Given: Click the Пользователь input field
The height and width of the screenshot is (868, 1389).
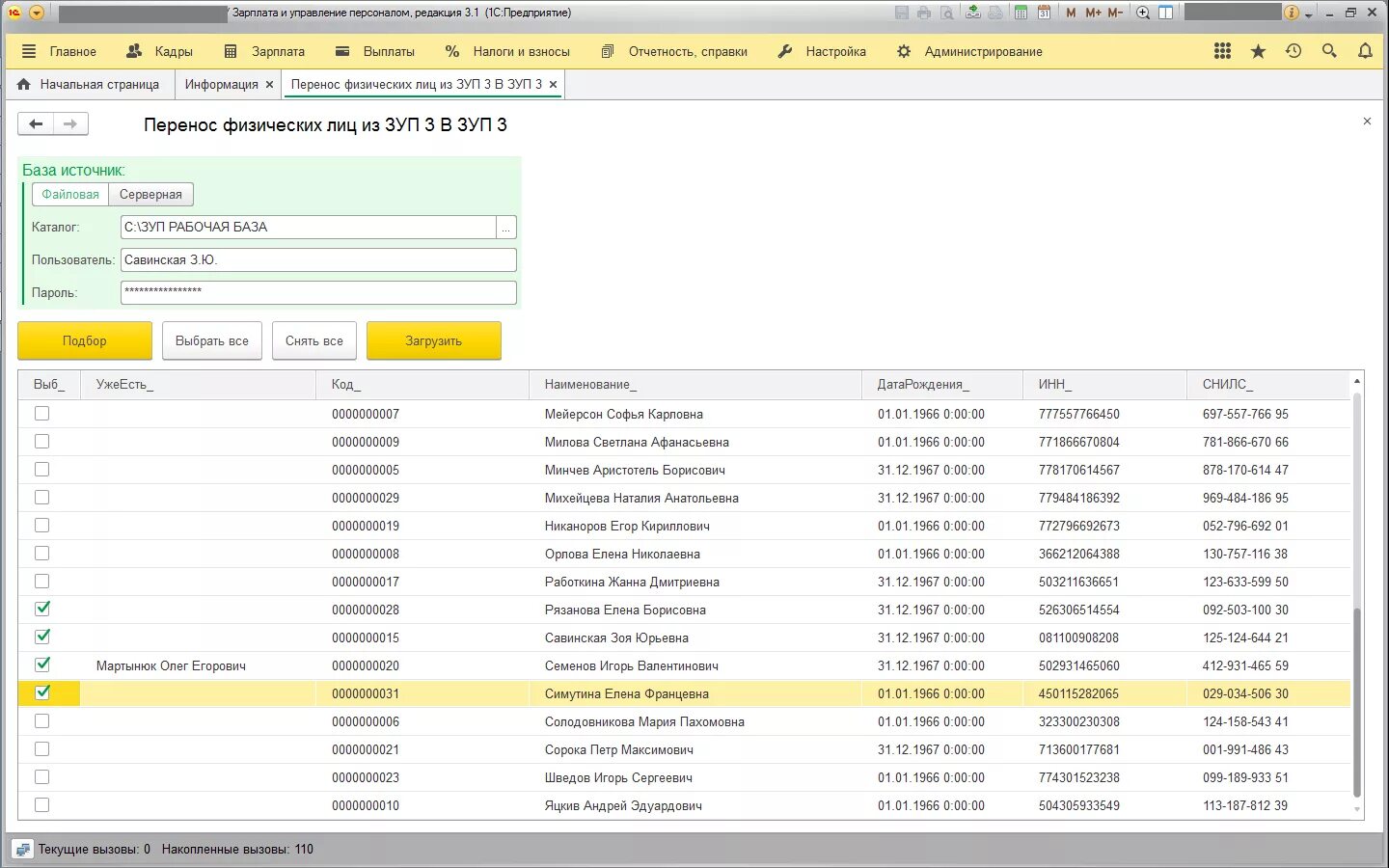Looking at the screenshot, I should (x=318, y=259).
